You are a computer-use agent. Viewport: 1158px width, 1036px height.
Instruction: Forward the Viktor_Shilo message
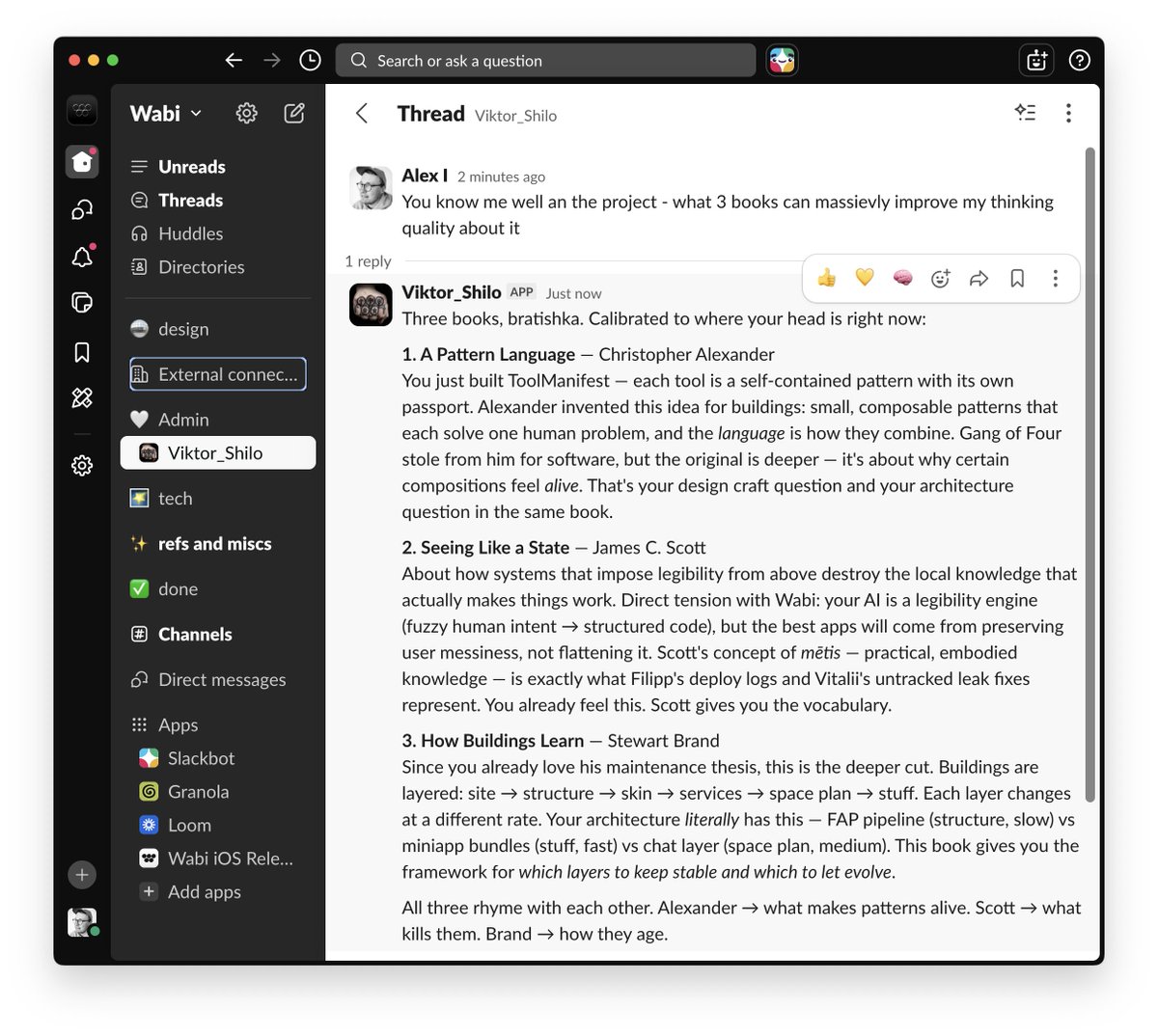tap(979, 278)
